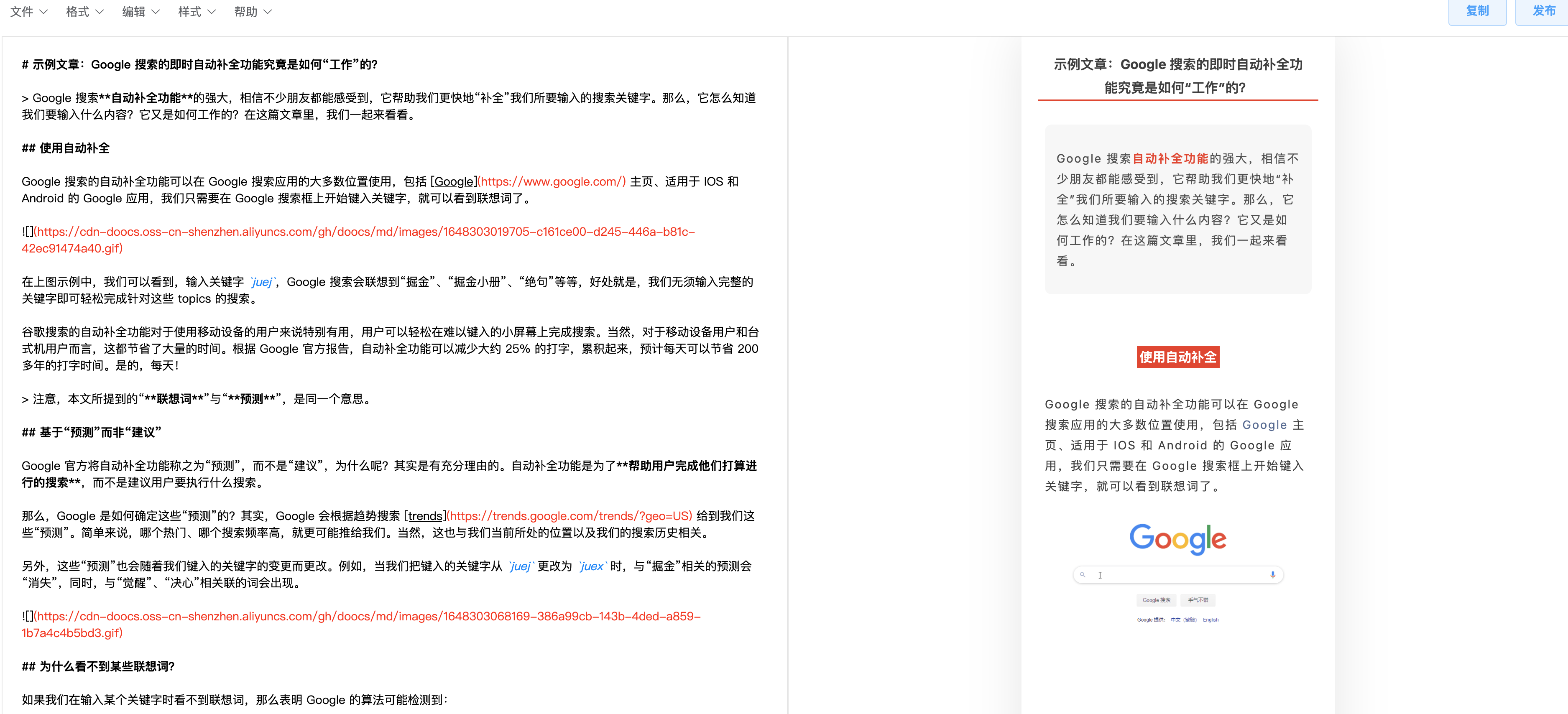Expand the 样式 dropdown arrow
This screenshot has height=714, width=1568.
click(x=212, y=12)
